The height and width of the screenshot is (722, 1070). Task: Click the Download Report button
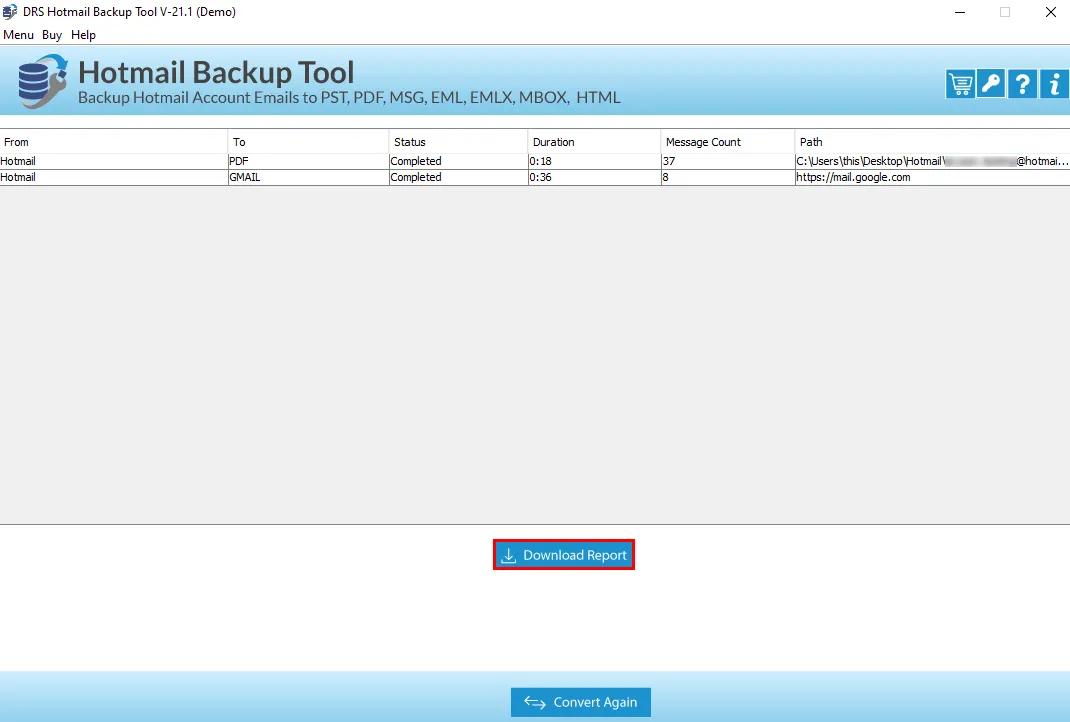(564, 555)
